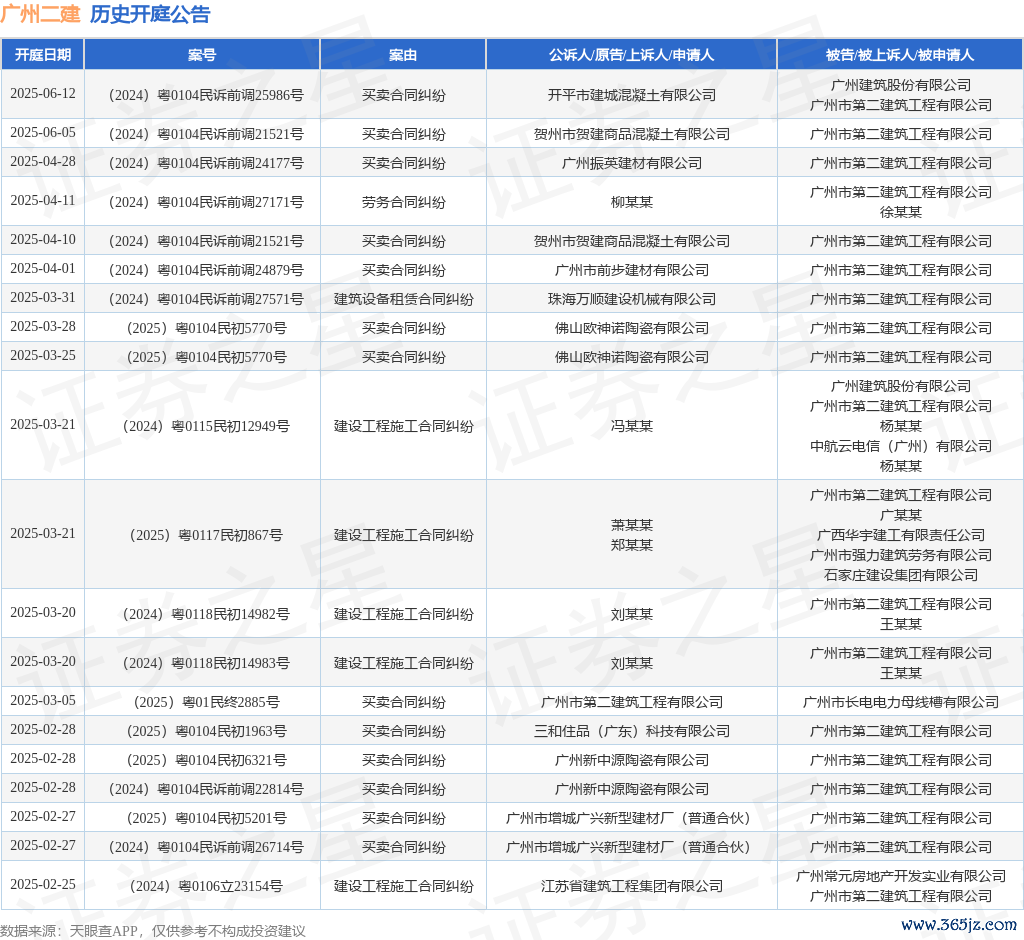The image size is (1024, 940).
Task: Select plaintiff 珠海万顺建设机械有限公司
Action: point(632,299)
